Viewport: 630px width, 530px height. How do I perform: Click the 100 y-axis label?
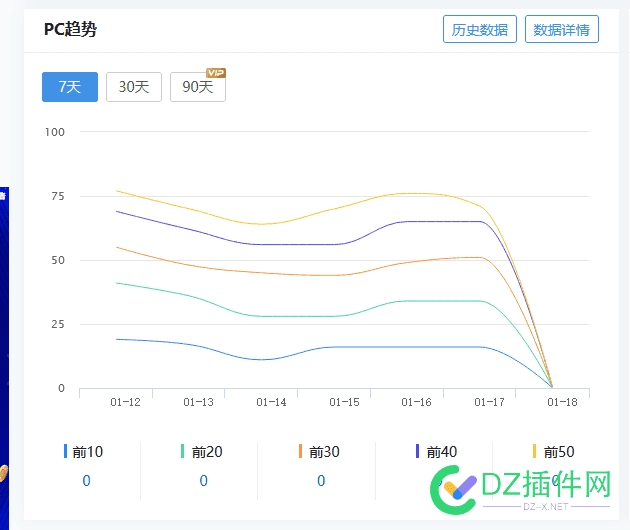(55, 132)
